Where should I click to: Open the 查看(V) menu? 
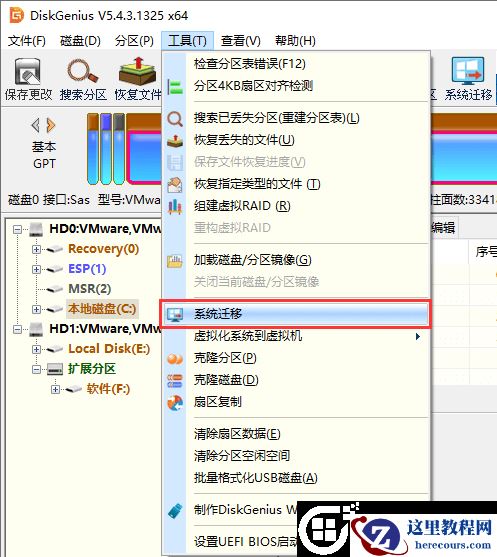[x=241, y=41]
